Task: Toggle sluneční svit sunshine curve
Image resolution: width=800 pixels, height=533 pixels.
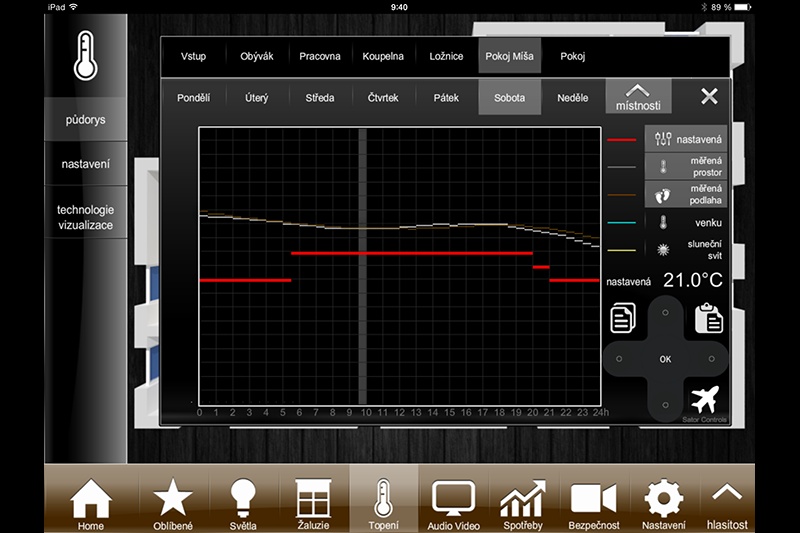Action: 686,250
